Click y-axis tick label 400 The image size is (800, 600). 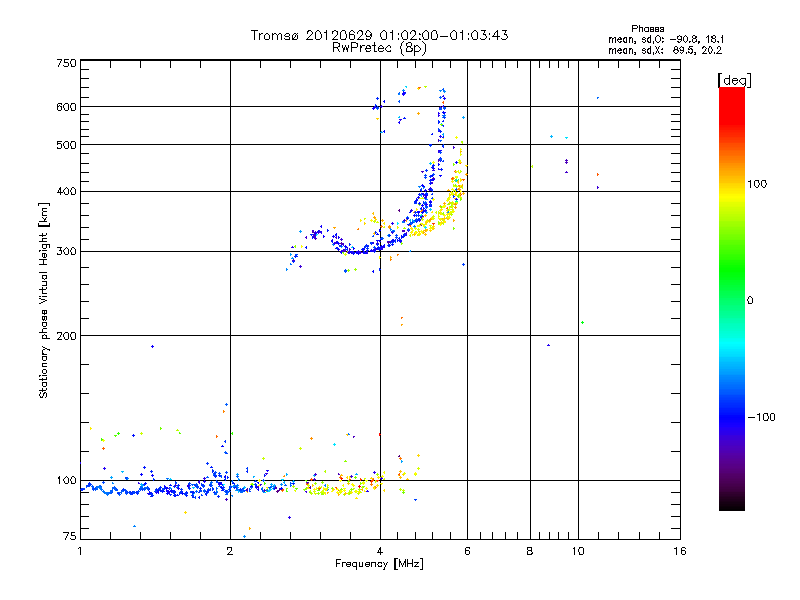pyautogui.click(x=66, y=191)
